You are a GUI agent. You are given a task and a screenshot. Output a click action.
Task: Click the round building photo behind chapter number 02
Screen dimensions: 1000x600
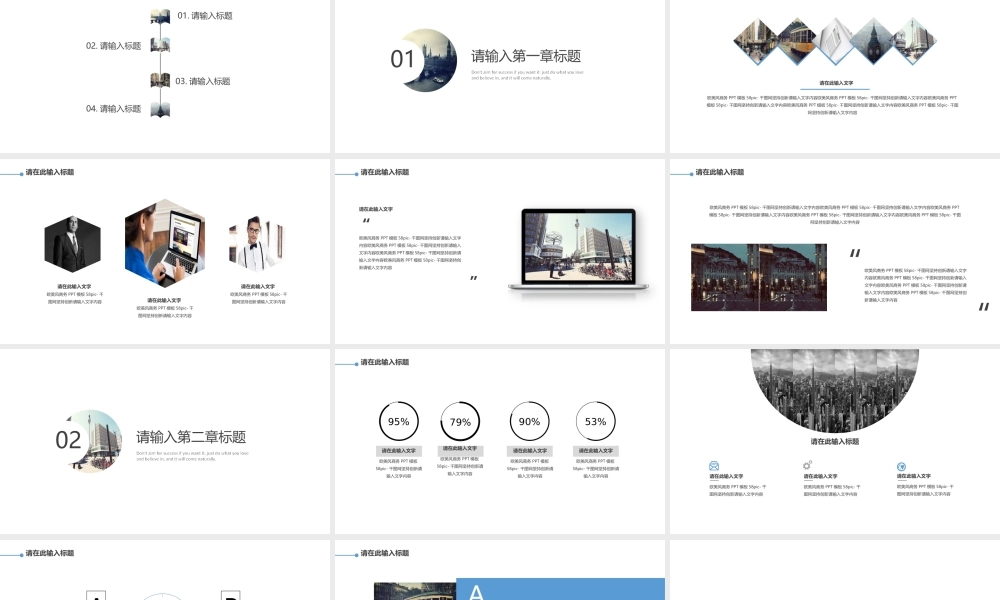coord(94,441)
